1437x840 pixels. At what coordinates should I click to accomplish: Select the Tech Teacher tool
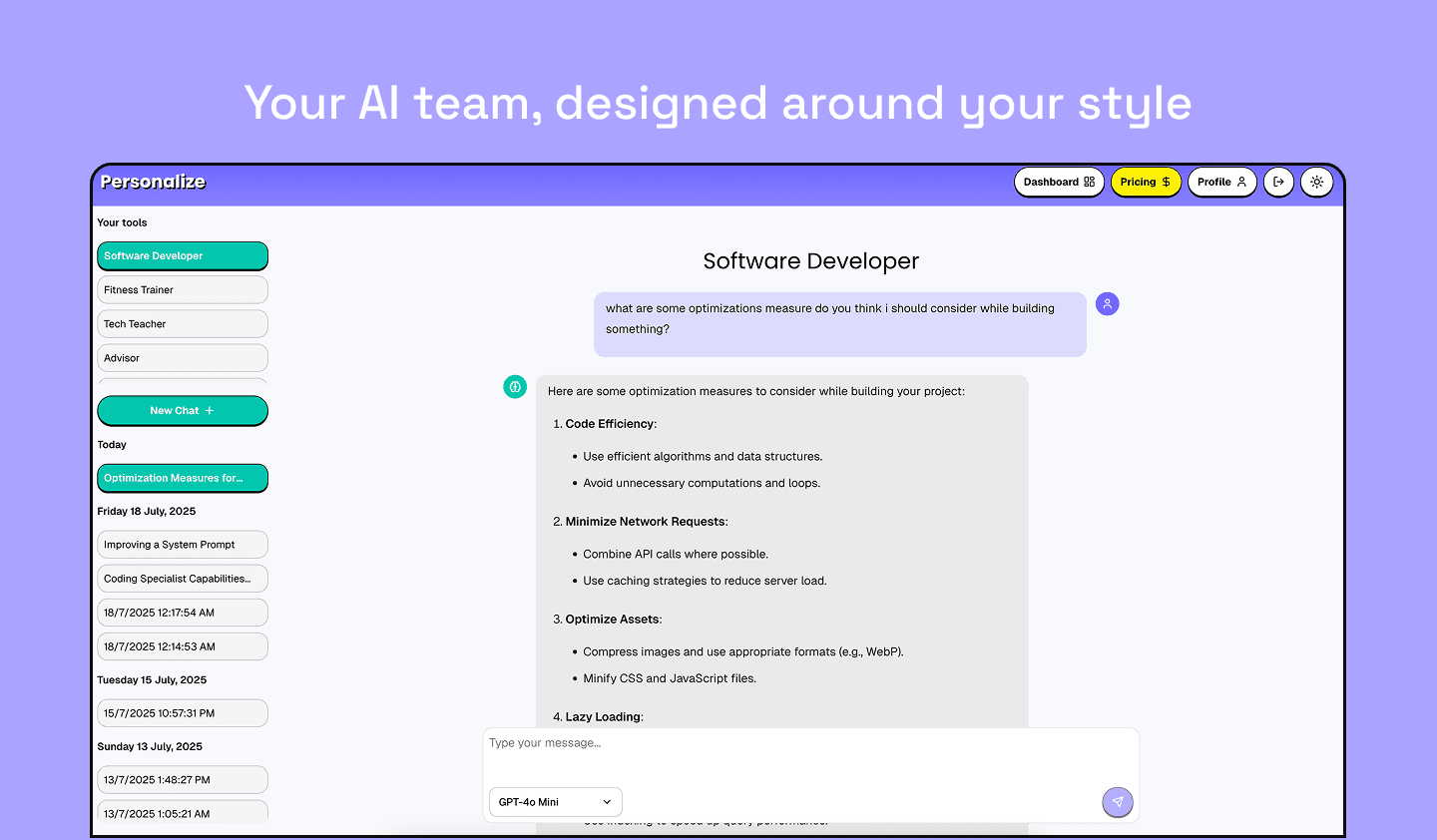(182, 324)
